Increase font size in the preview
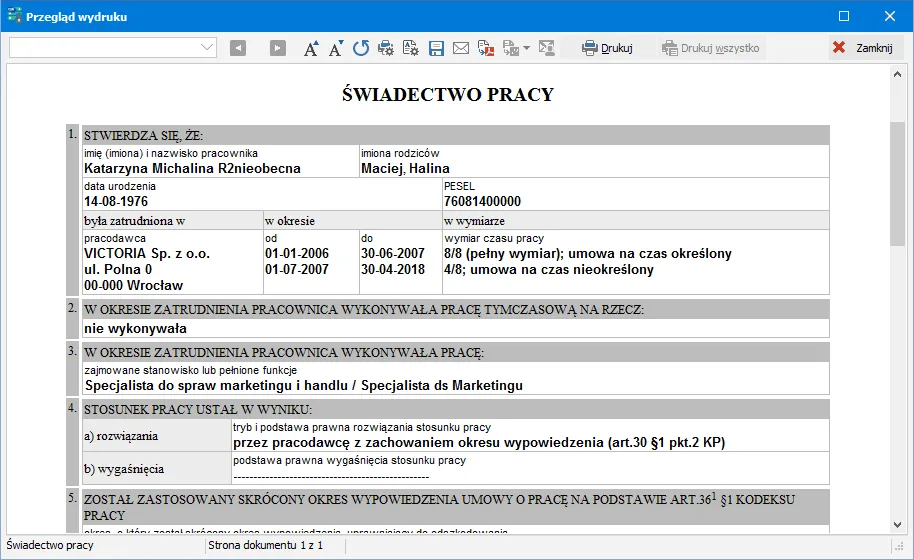This screenshot has width=914, height=560. tap(311, 48)
